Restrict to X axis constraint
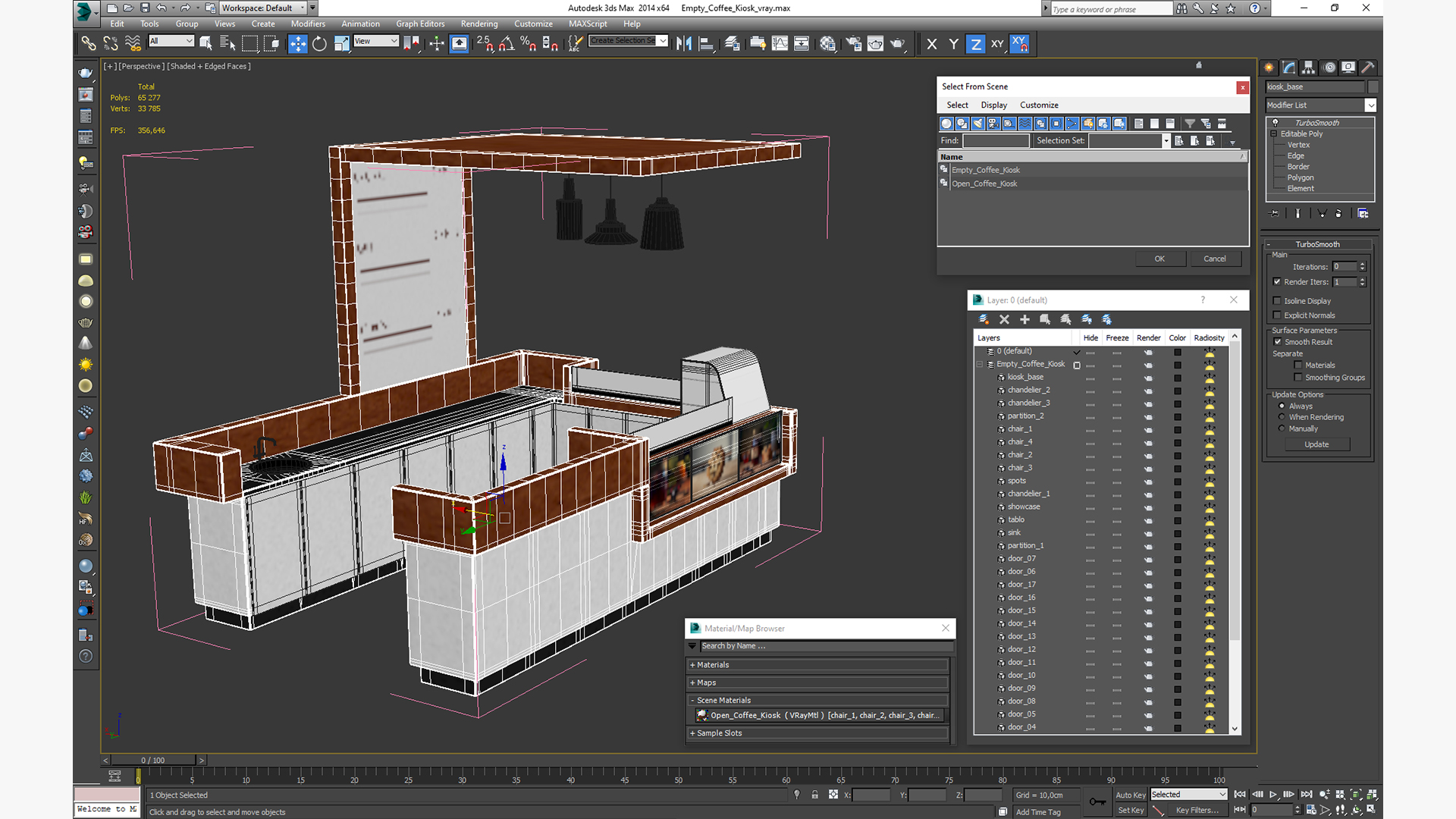The height and width of the screenshot is (819, 1456). pyautogui.click(x=931, y=44)
